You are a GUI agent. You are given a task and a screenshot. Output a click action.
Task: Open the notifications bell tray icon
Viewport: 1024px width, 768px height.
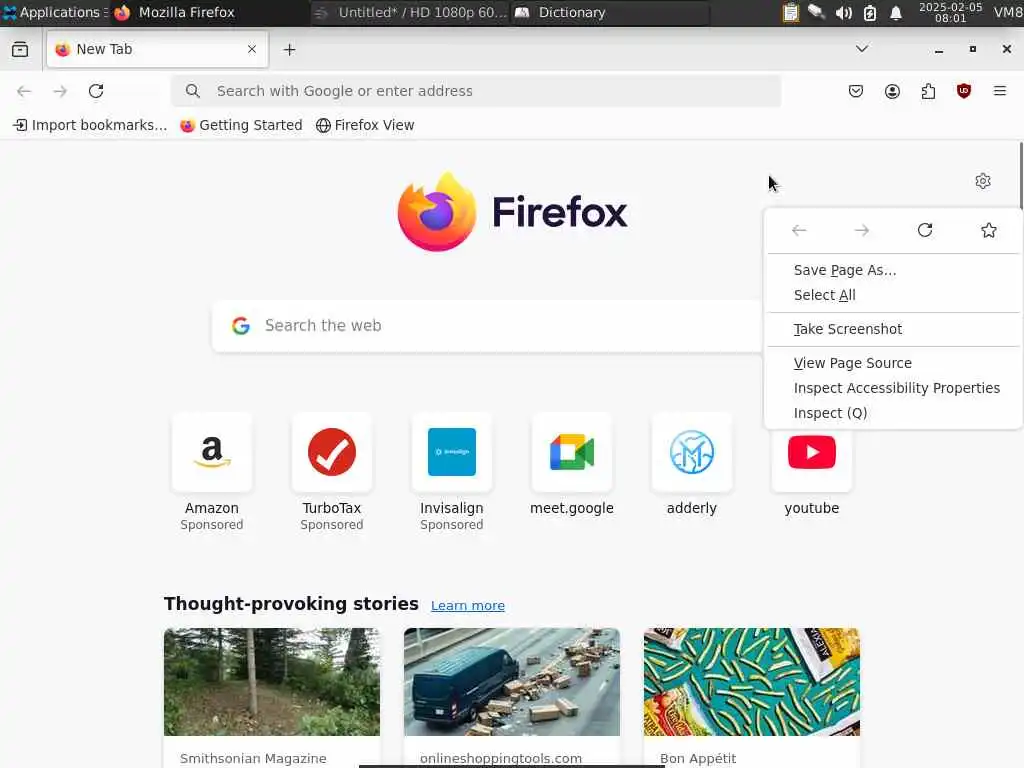(x=896, y=12)
